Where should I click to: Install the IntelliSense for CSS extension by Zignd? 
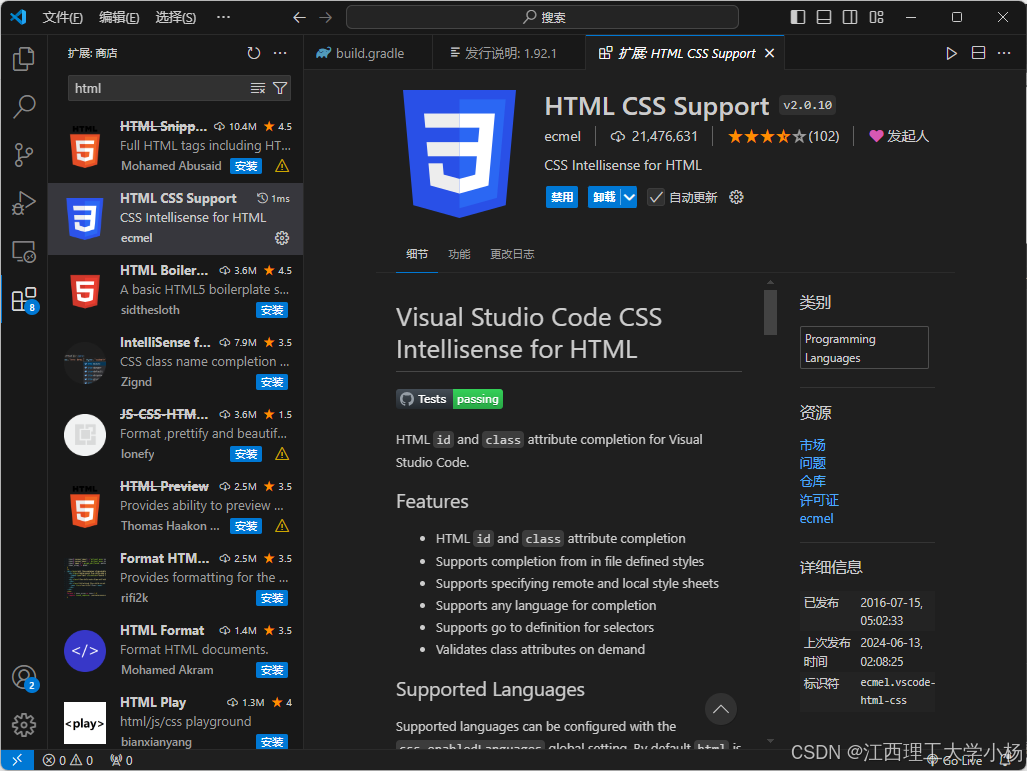272,383
